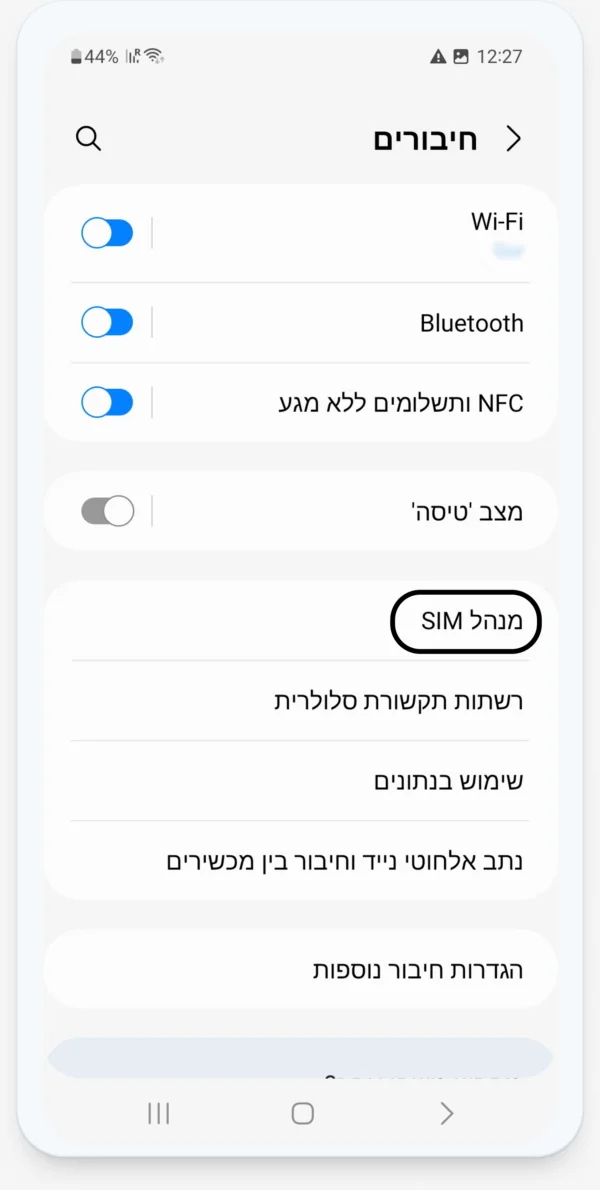
Task: Toggle NFC contactless payments switch
Action: tap(107, 403)
